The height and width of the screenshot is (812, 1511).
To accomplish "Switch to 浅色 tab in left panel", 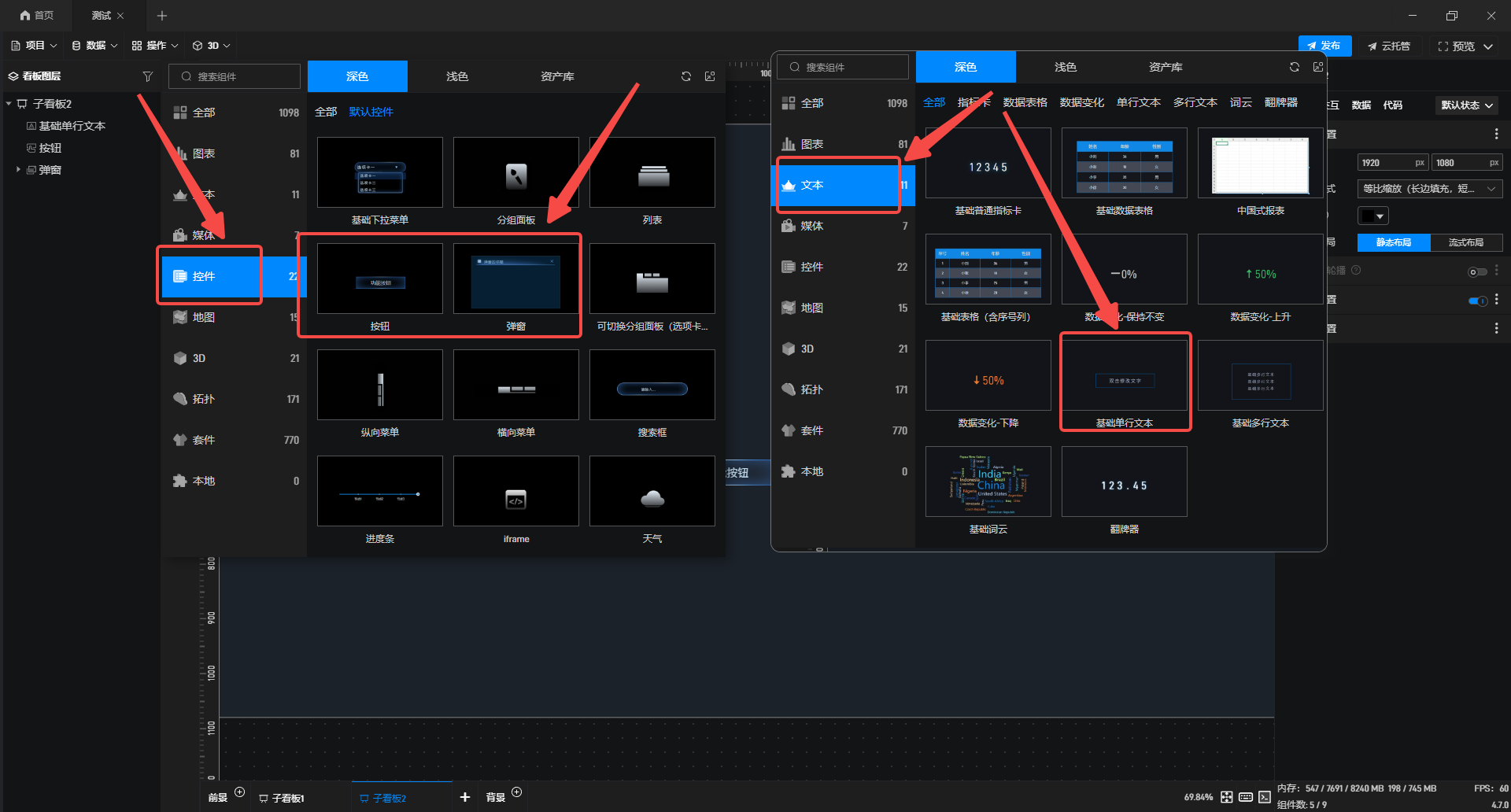I will click(x=456, y=76).
